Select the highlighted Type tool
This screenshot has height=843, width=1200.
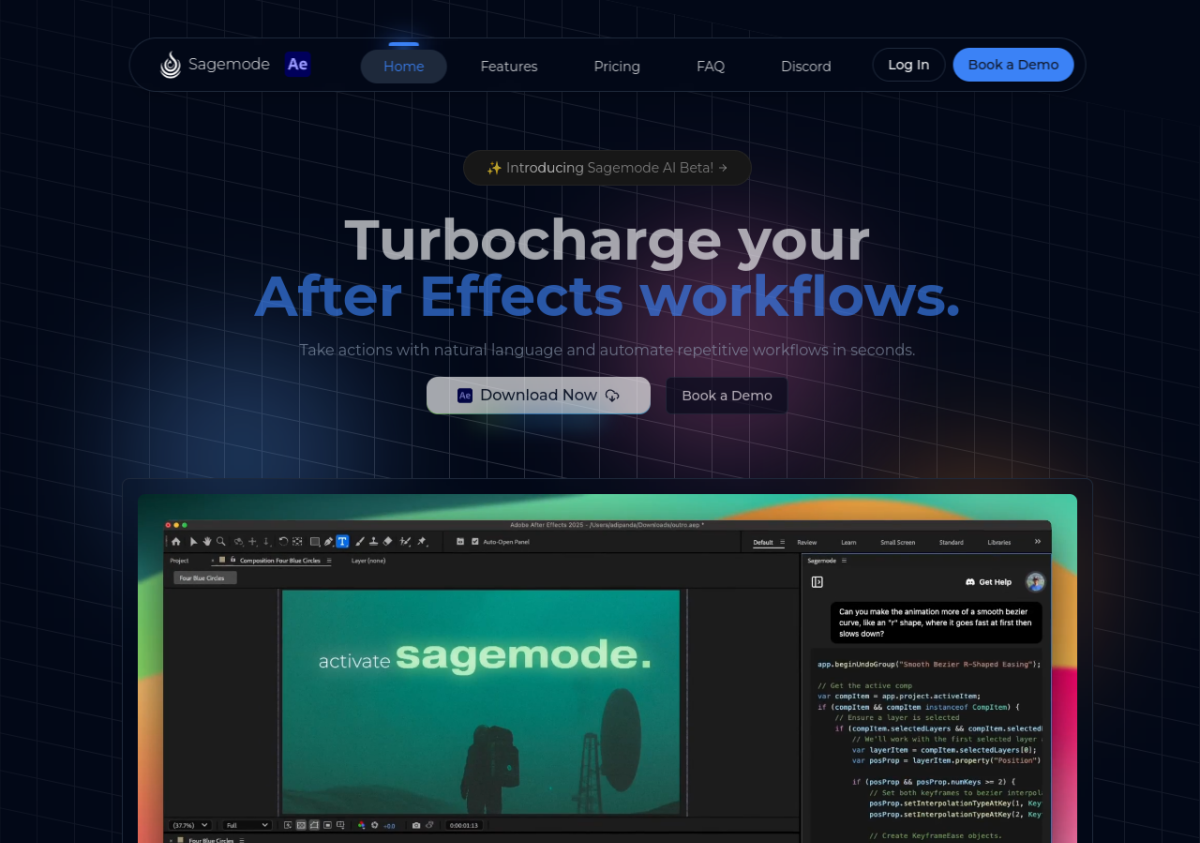[342, 542]
